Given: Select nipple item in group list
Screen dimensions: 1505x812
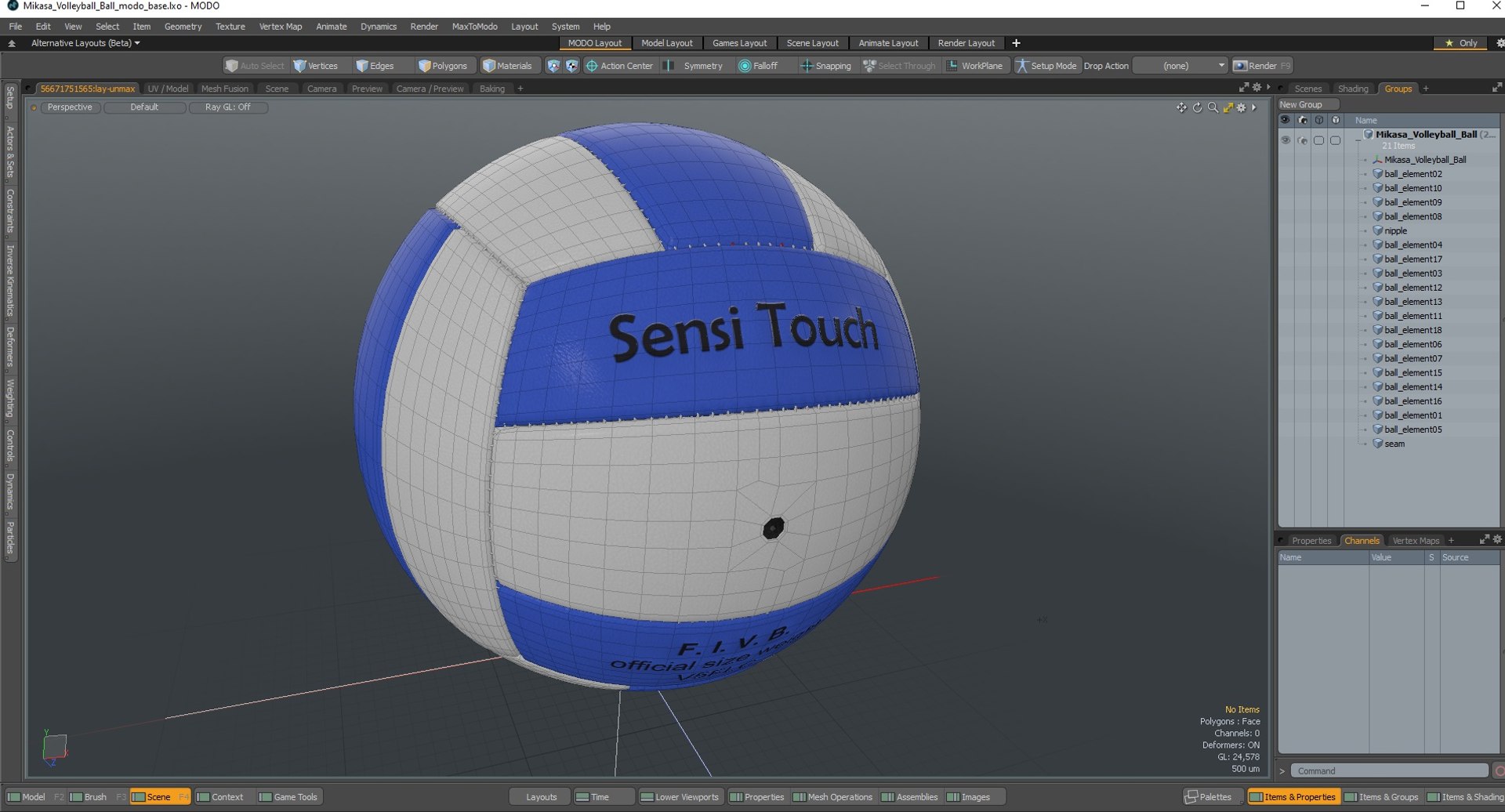Looking at the screenshot, I should (1395, 230).
